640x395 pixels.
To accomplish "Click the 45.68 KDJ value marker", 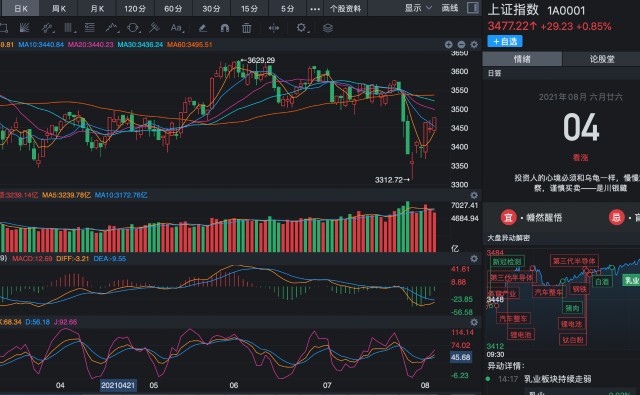I will coord(460,357).
